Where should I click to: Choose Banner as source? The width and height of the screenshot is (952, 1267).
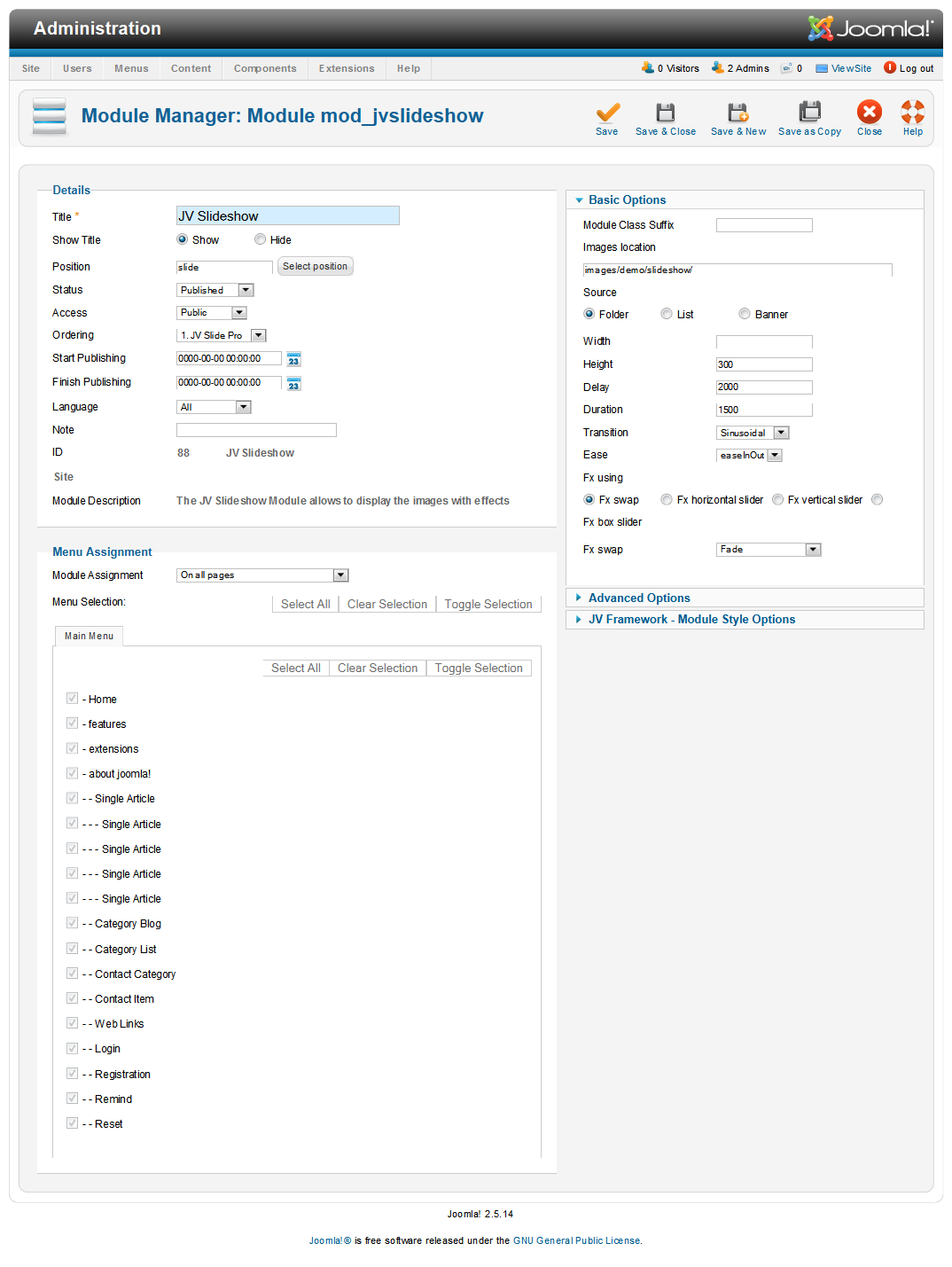coord(745,314)
